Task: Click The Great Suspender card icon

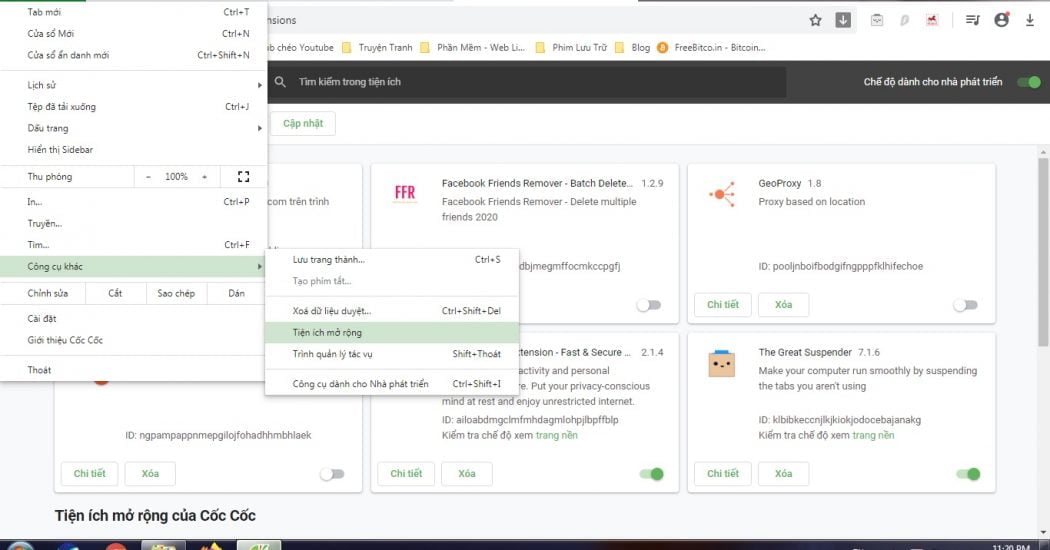Action: (x=722, y=364)
